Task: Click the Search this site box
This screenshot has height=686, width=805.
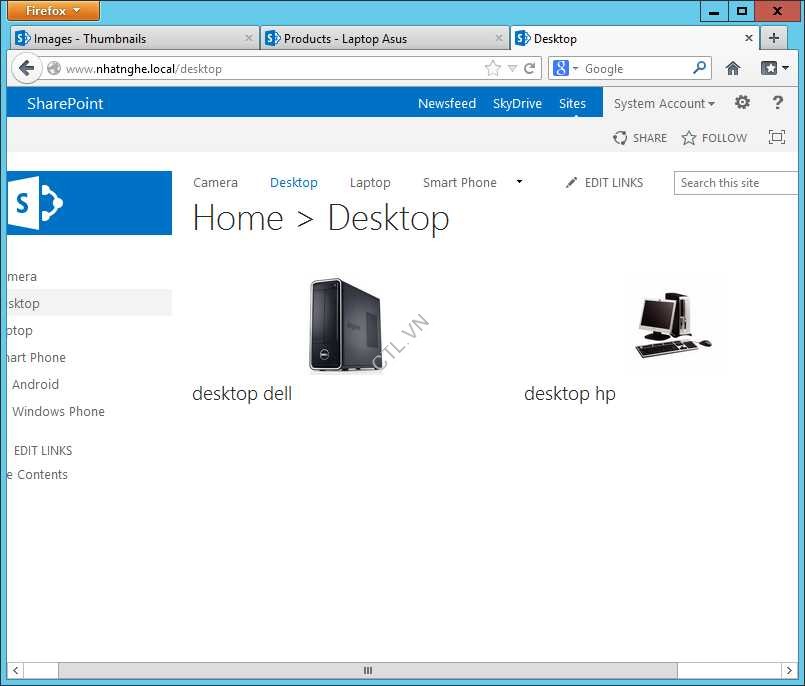Action: [x=735, y=183]
